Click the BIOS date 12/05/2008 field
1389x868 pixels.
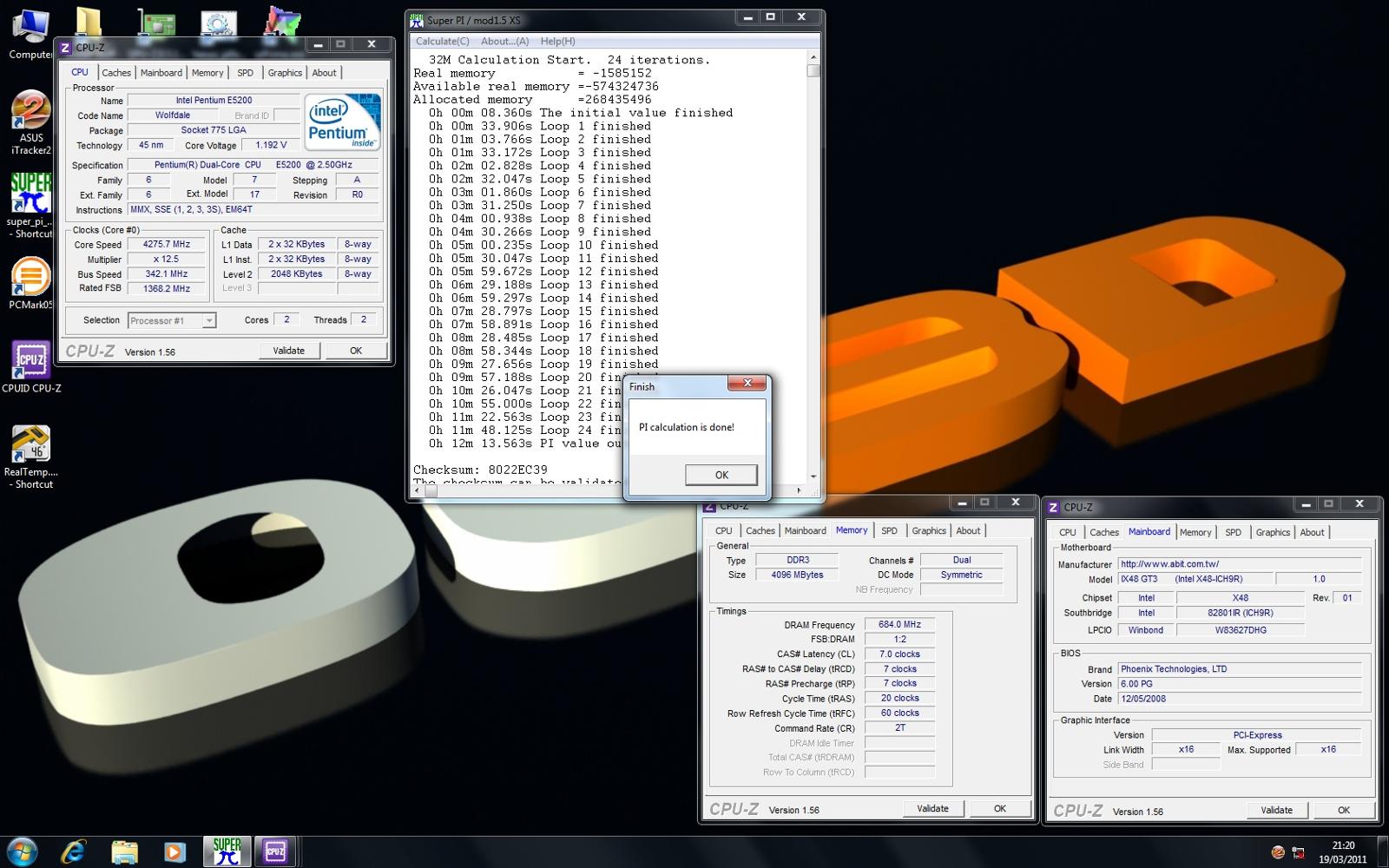(1240, 699)
